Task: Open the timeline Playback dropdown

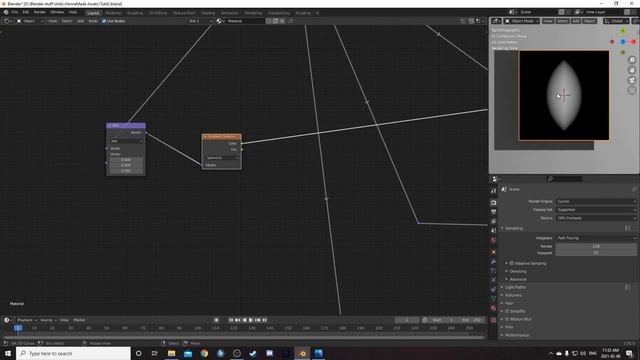Action: 27,320
